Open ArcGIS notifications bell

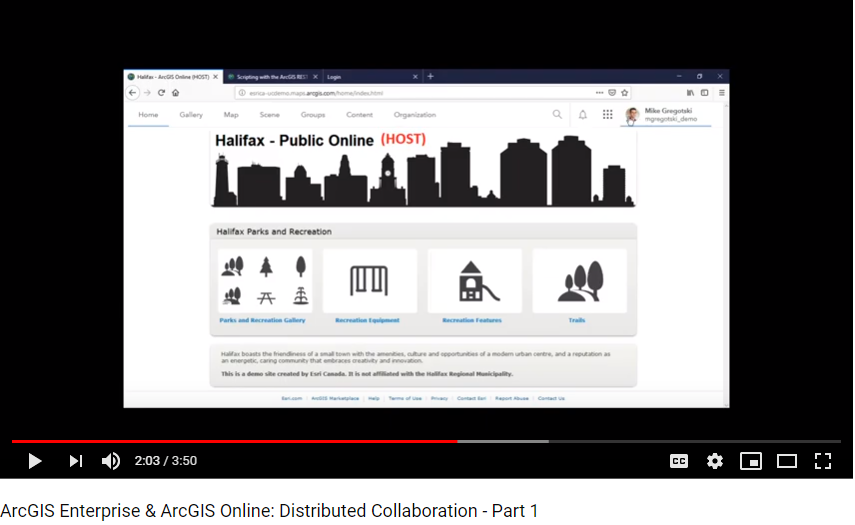tap(582, 114)
